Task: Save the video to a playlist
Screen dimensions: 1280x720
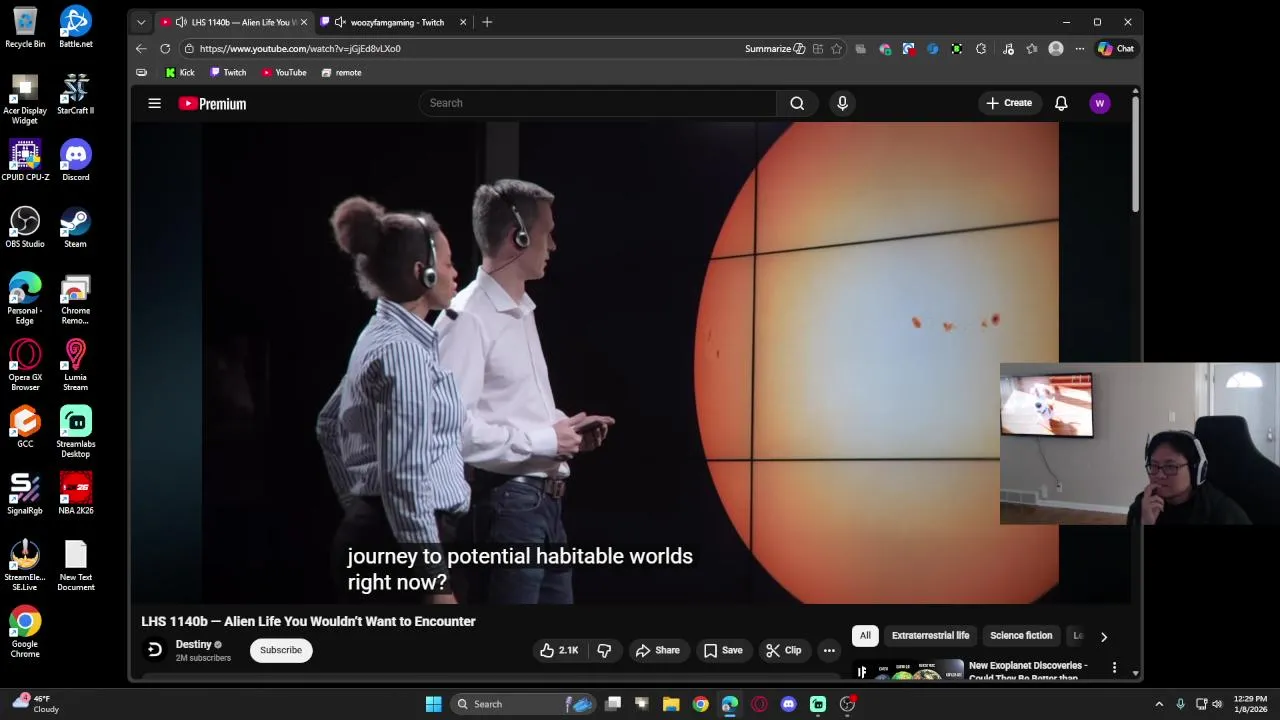Action: pos(722,650)
